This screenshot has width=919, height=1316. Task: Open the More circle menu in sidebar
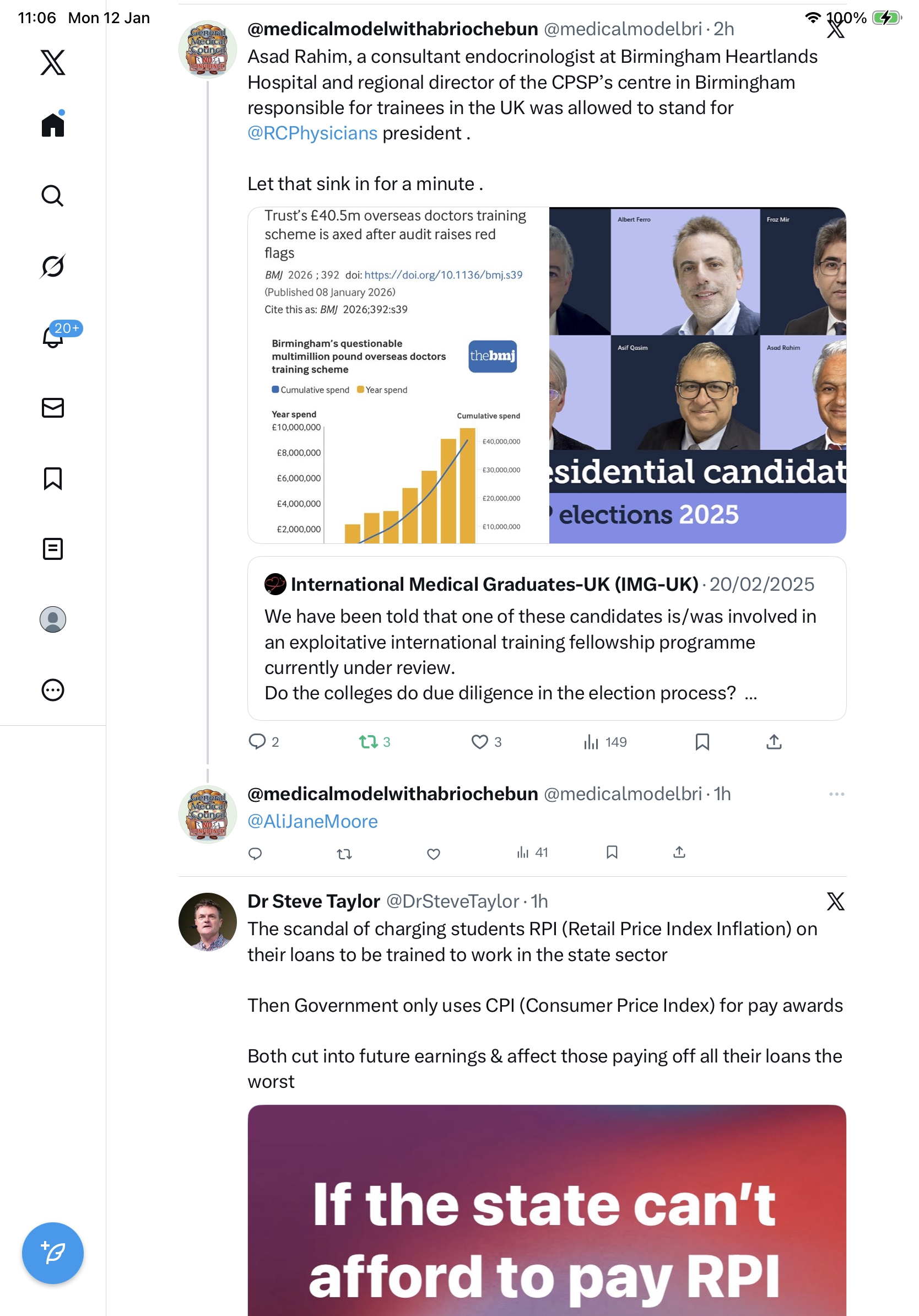pos(53,690)
